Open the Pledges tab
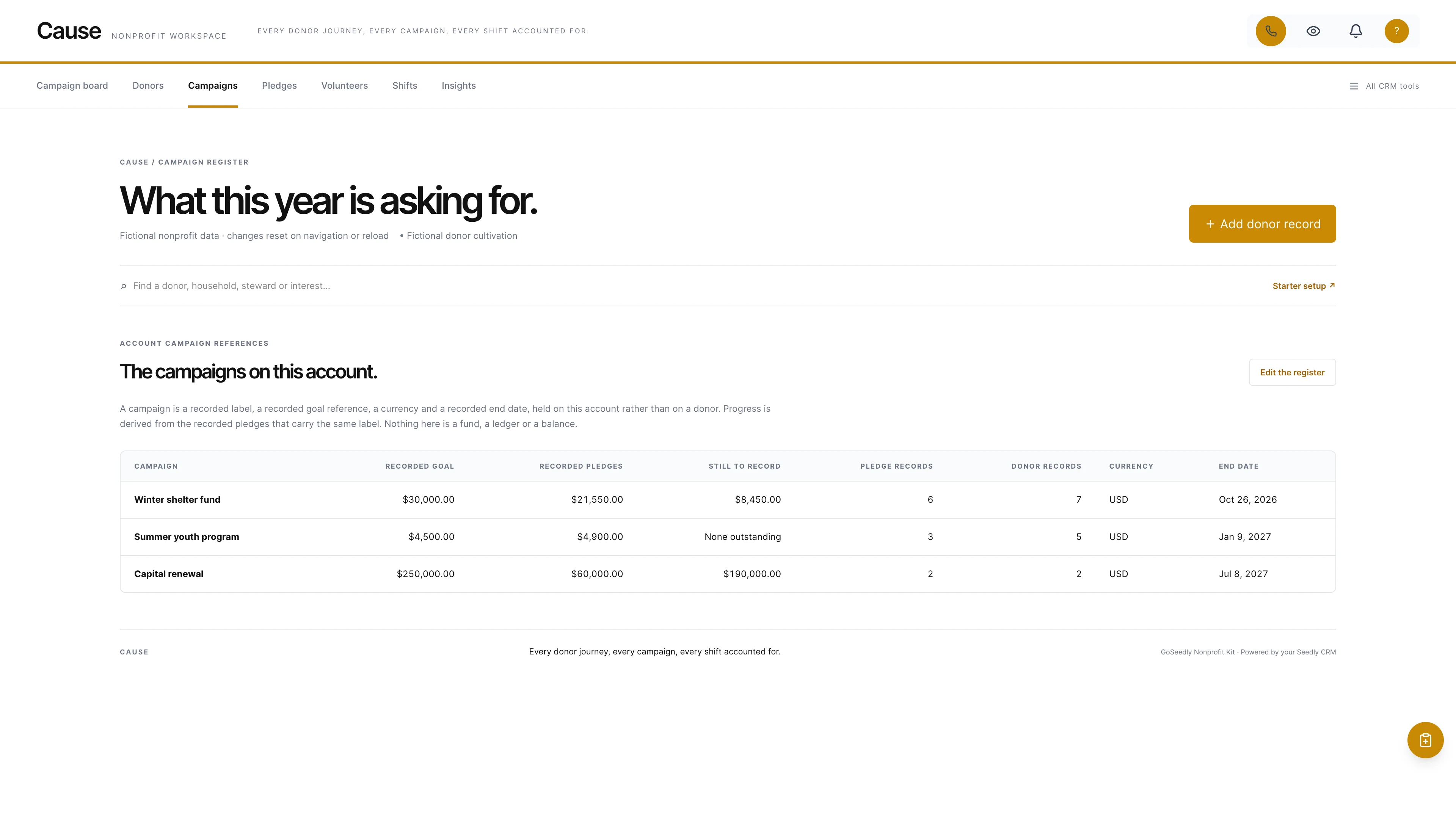This screenshot has height=819, width=1456. pos(279,85)
